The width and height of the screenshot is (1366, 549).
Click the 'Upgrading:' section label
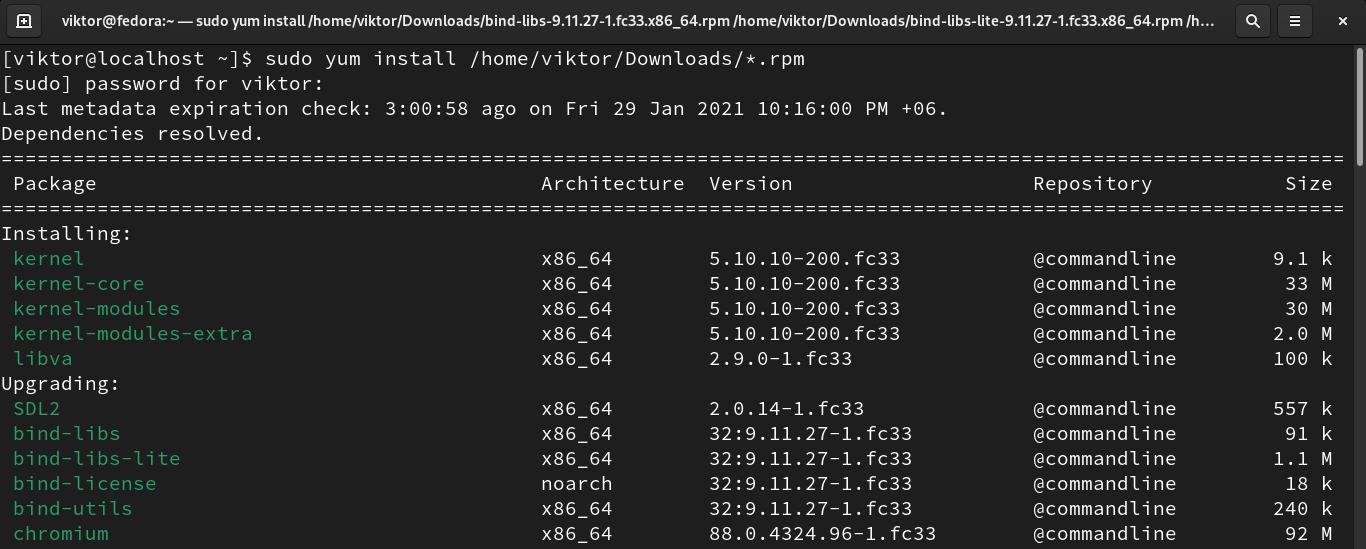point(60,383)
